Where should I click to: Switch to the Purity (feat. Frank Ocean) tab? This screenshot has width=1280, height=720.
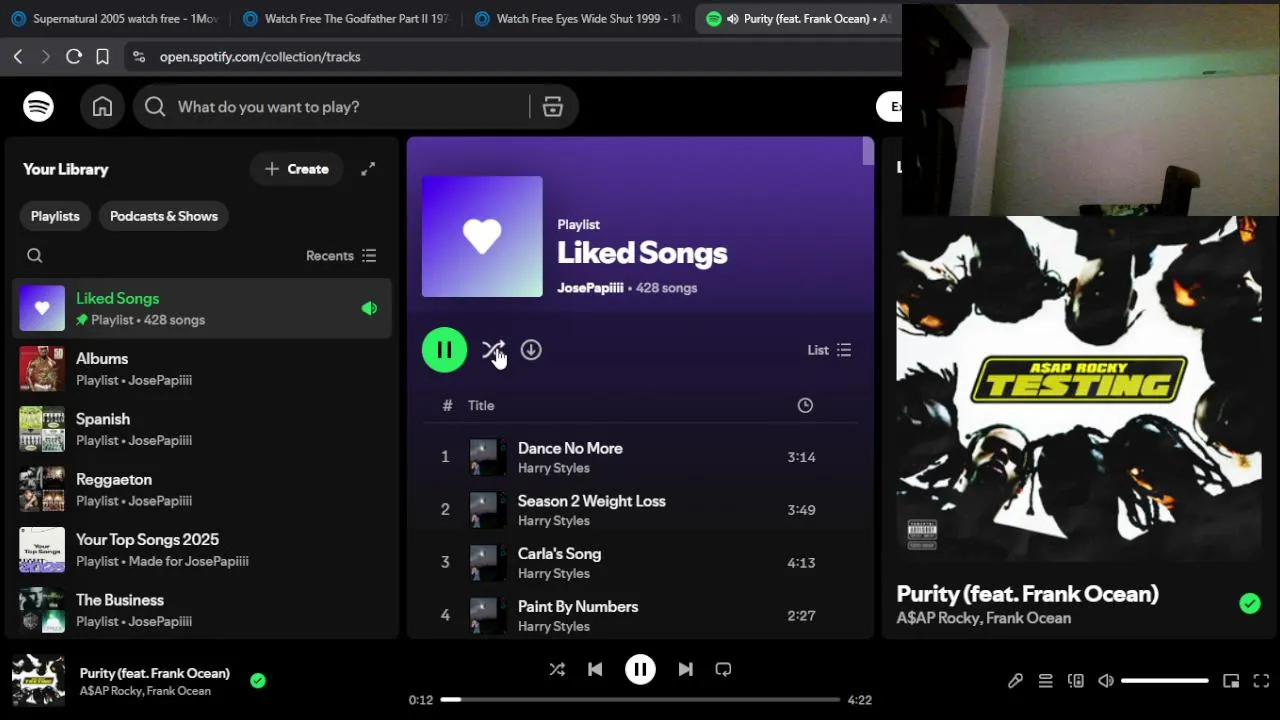[800, 19]
